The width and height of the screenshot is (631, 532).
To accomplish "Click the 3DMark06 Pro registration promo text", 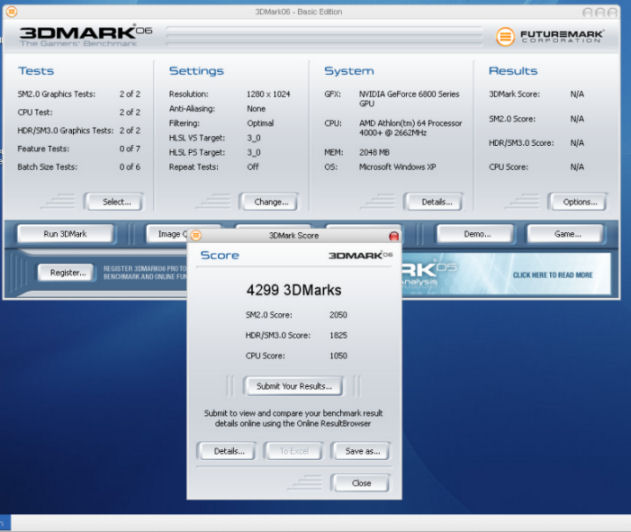I will pyautogui.click(x=145, y=272).
